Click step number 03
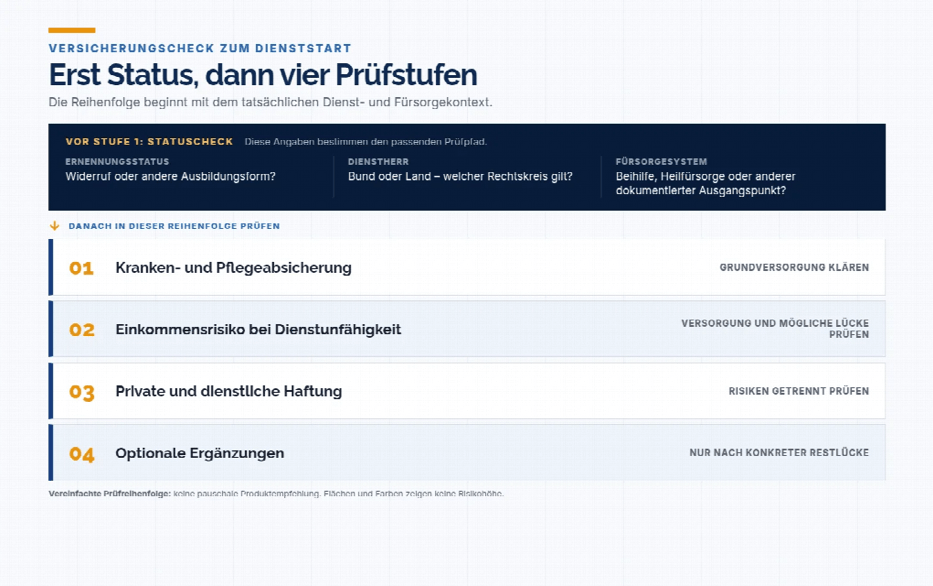Screen dimensions: 933x586 coord(82,392)
